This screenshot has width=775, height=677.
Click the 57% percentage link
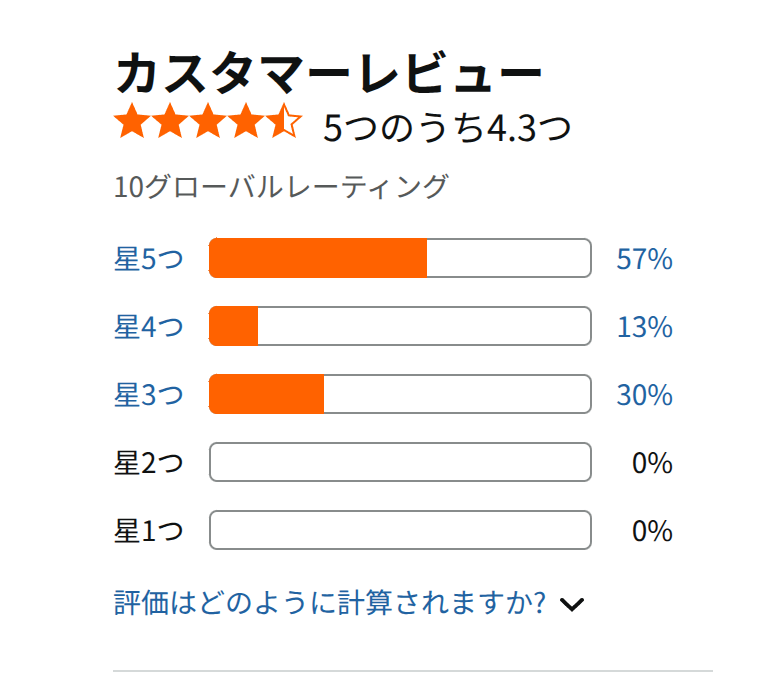pyautogui.click(x=645, y=259)
